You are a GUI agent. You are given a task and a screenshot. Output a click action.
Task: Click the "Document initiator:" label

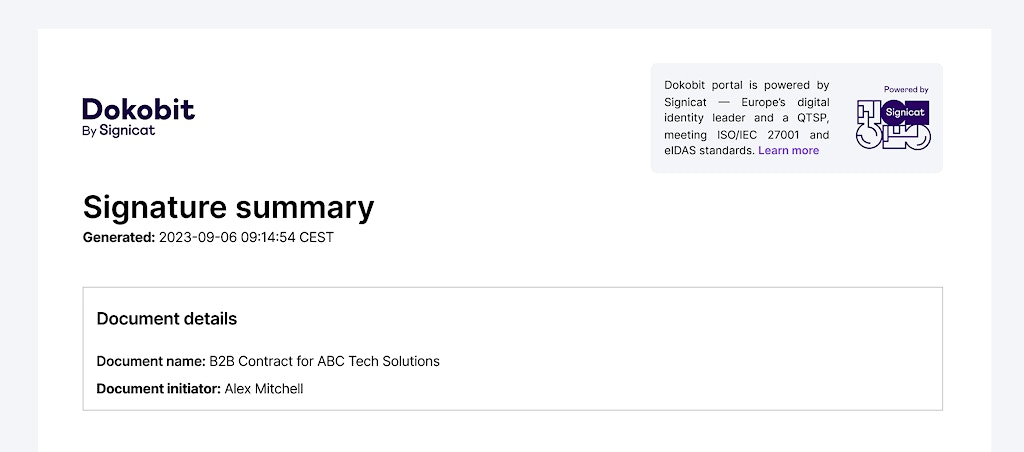pyautogui.click(x=158, y=388)
